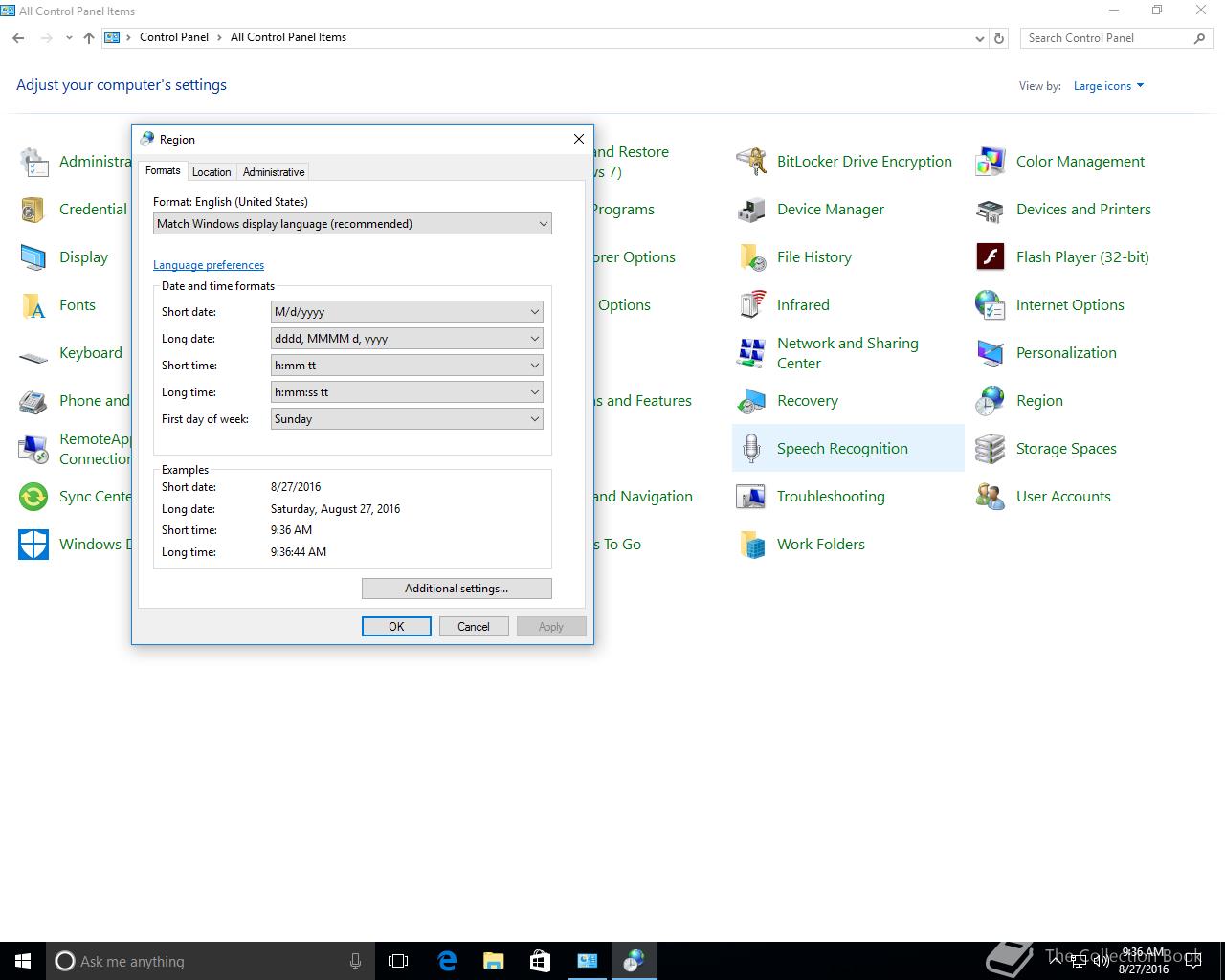Confirm with the OK button
Image resolution: width=1225 pixels, height=980 pixels.
point(396,627)
